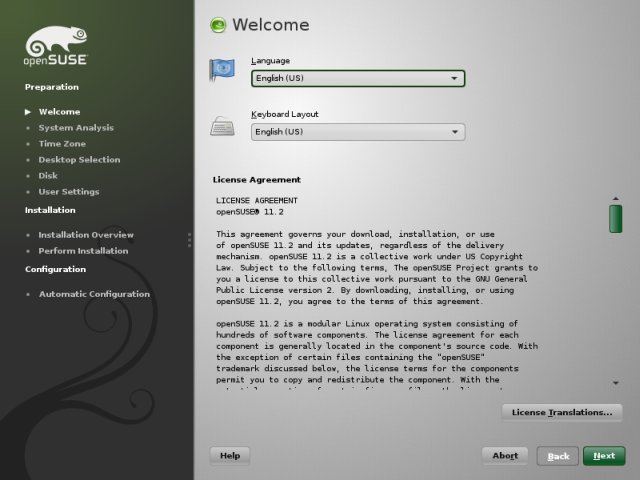The image size is (640, 480).
Task: Click the arrow marker beside Welcome step
Action: (x=28, y=112)
